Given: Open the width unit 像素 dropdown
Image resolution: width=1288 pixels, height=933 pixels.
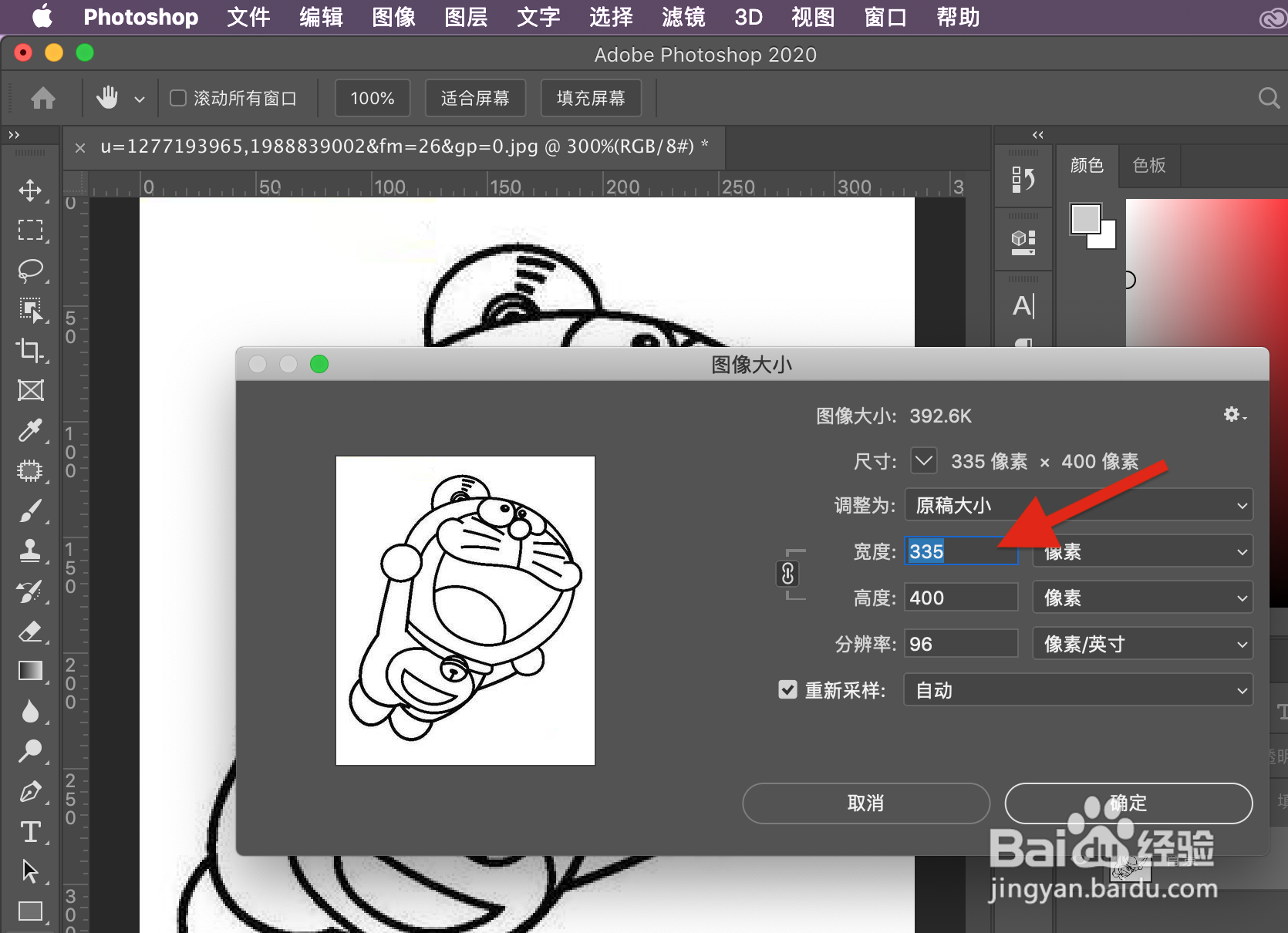Looking at the screenshot, I should pyautogui.click(x=1143, y=551).
